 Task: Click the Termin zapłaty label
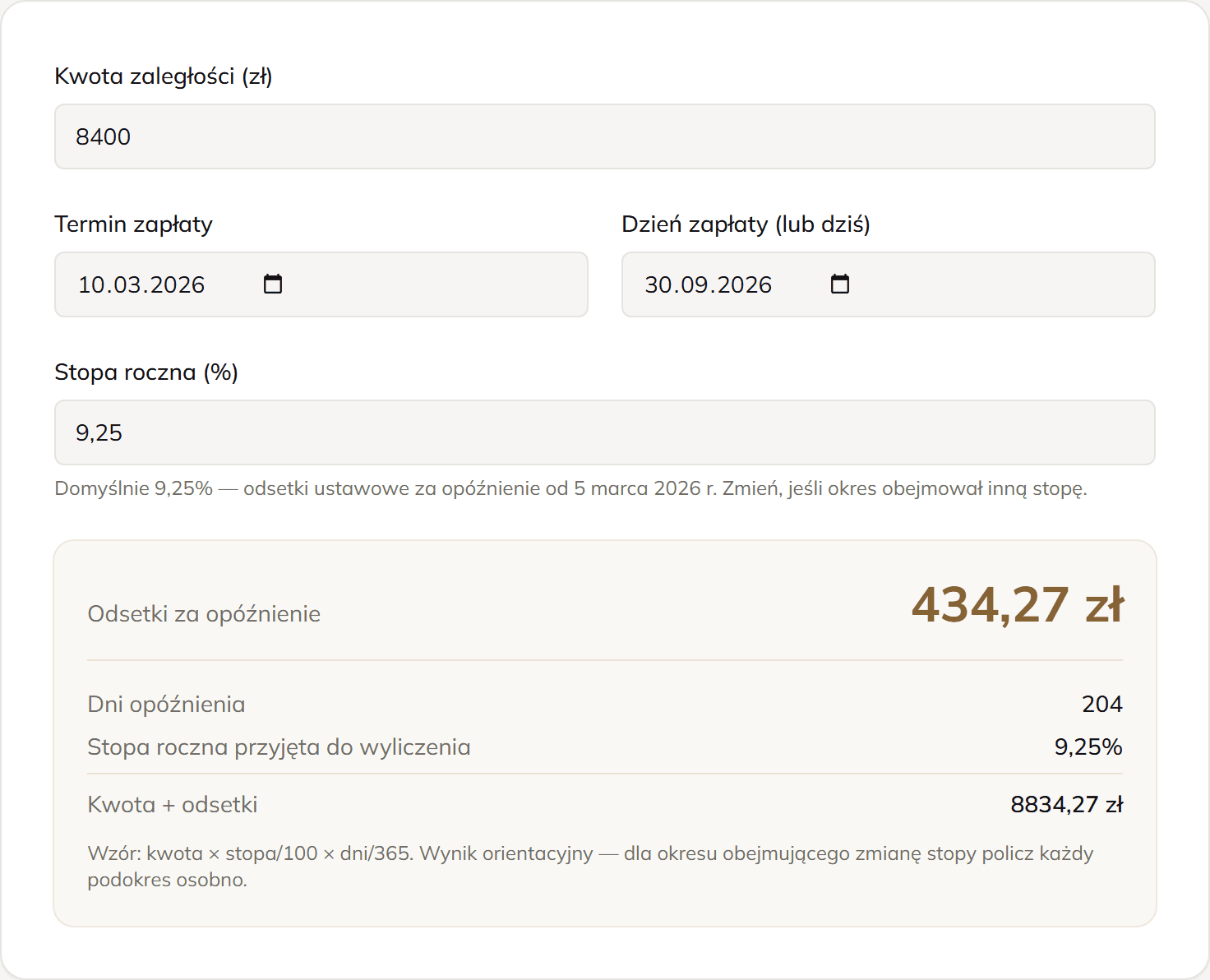tap(134, 224)
